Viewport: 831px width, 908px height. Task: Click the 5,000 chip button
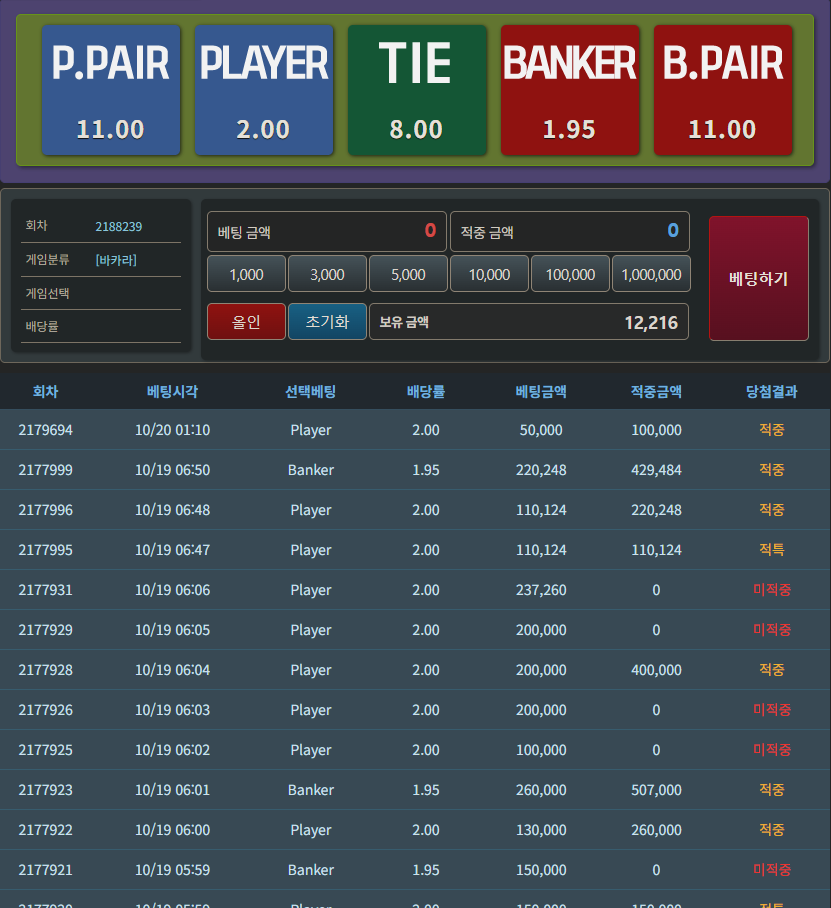(x=408, y=274)
